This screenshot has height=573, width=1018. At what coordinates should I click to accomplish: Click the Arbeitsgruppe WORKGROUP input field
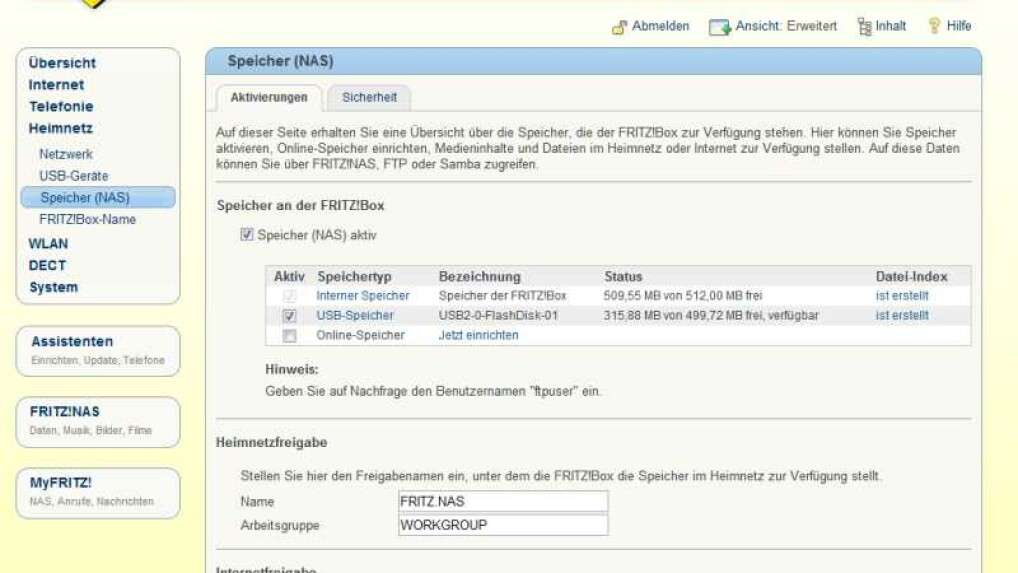(x=503, y=525)
